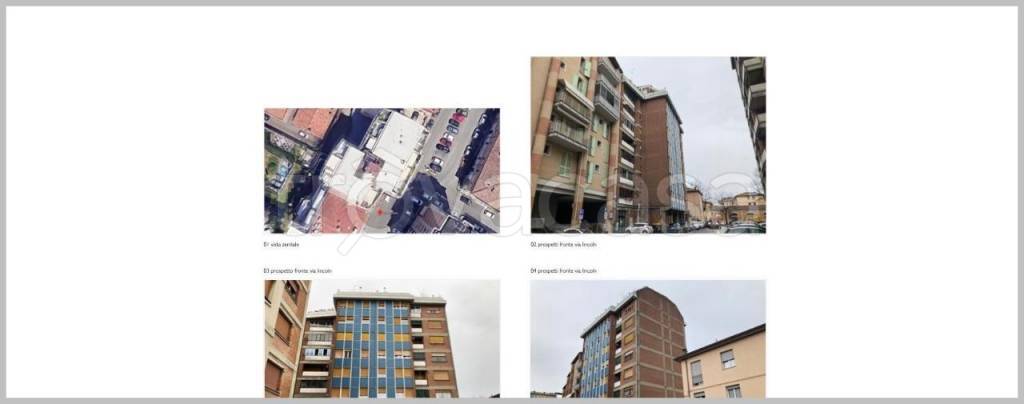Click the large white rooftop in aerial view
This screenshot has height=404, width=1024.
398,138
